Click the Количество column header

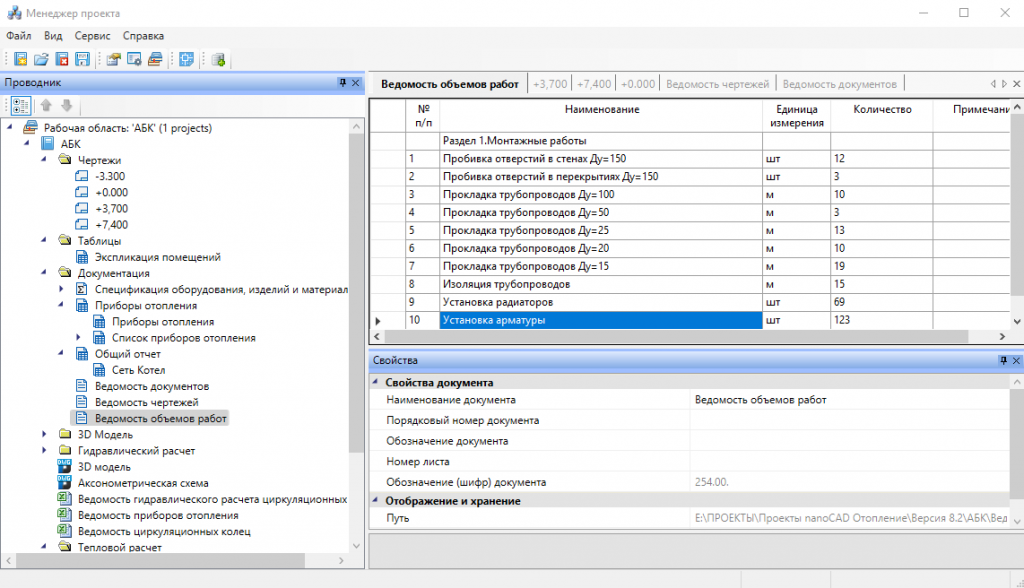click(x=882, y=116)
